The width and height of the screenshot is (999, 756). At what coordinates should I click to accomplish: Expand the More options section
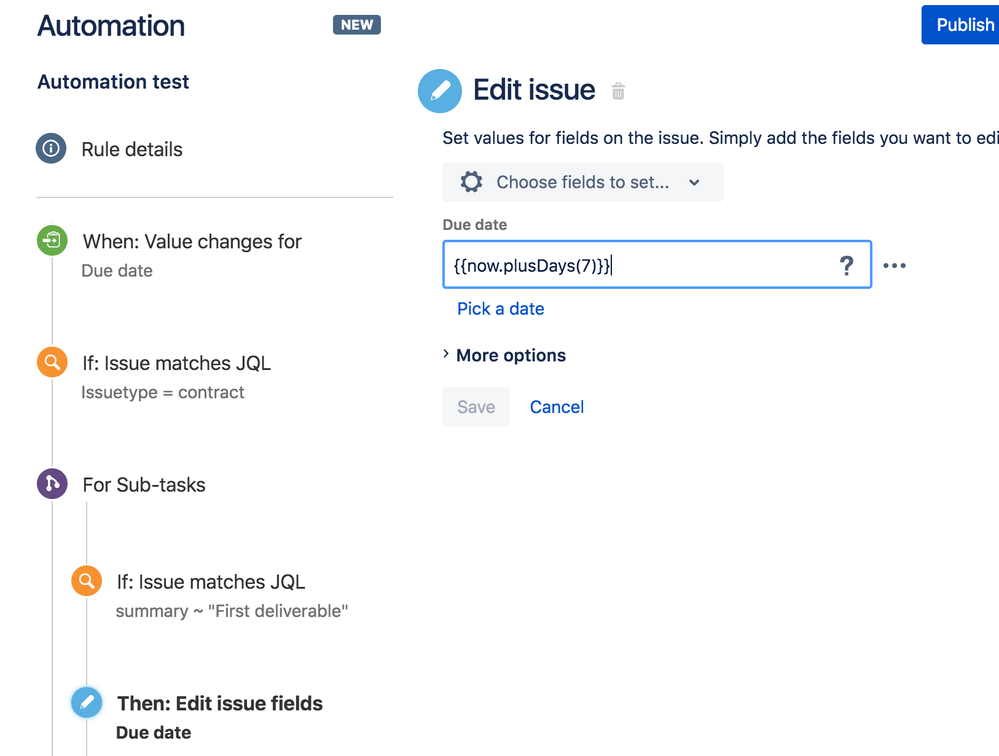click(505, 356)
